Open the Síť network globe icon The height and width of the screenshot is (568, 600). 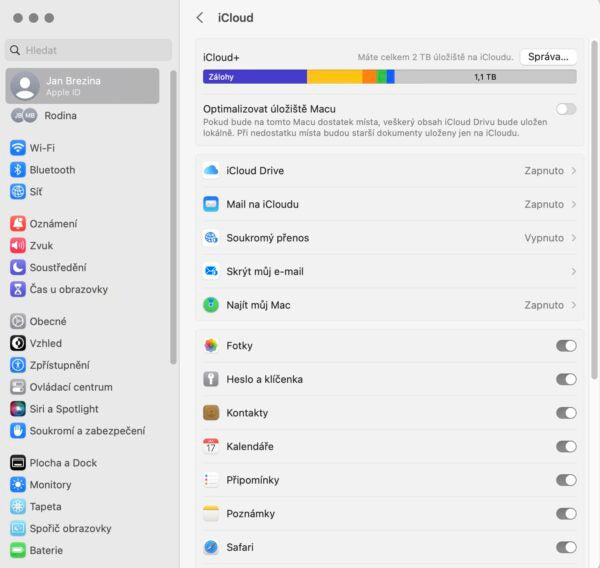point(18,191)
